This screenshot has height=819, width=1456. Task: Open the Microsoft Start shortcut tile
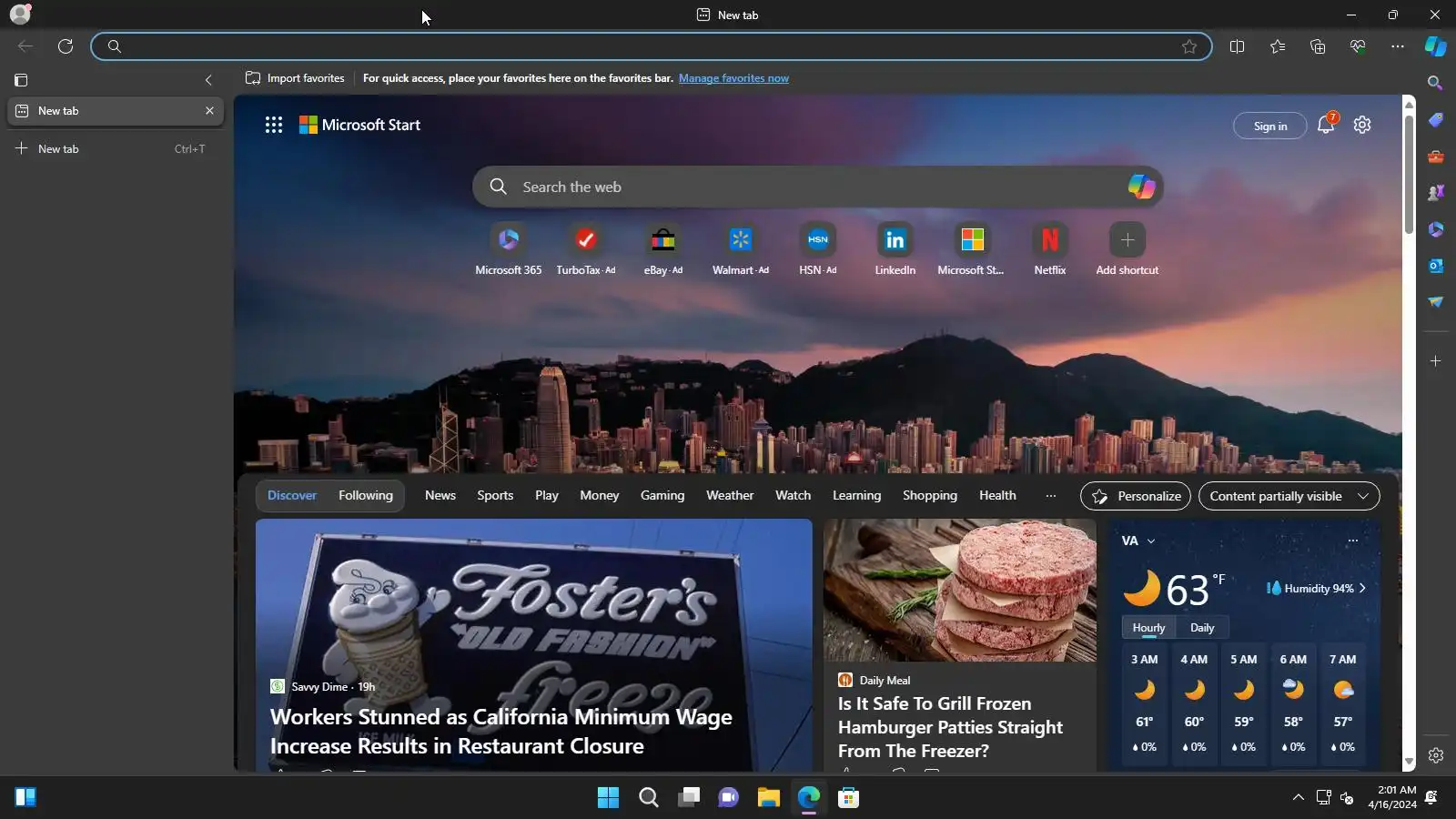click(972, 249)
